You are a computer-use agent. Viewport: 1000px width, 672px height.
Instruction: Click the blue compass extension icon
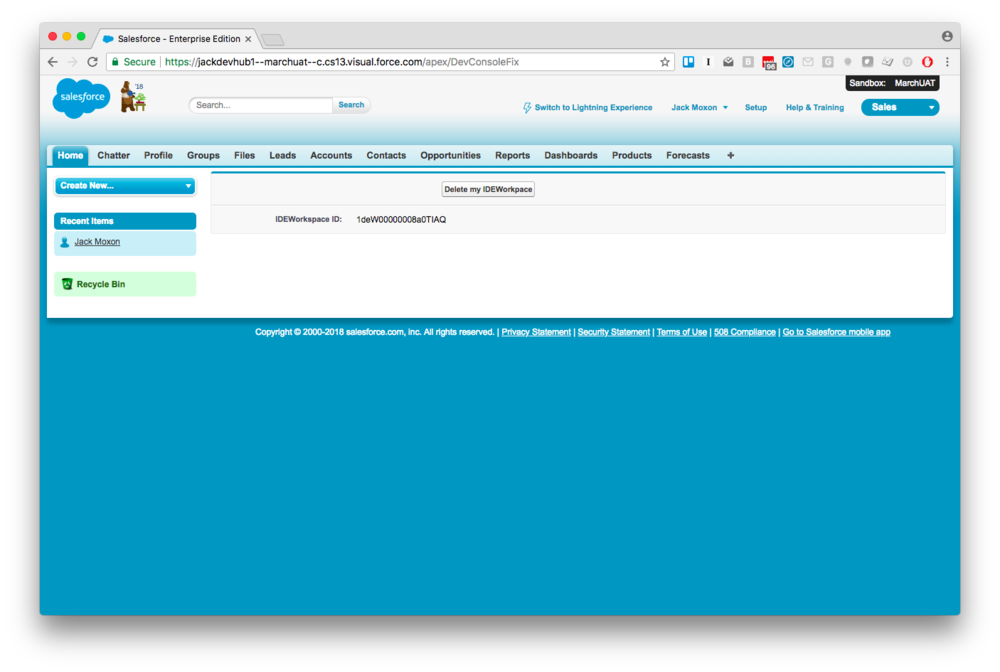788,61
